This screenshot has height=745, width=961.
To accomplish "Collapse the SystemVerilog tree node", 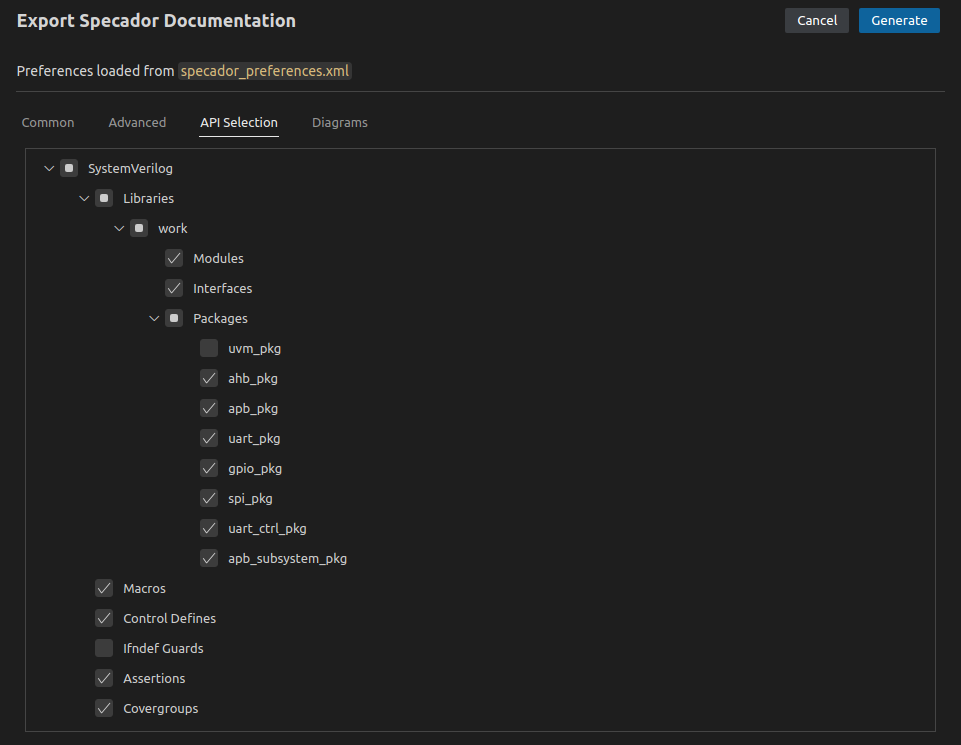I will (48, 168).
